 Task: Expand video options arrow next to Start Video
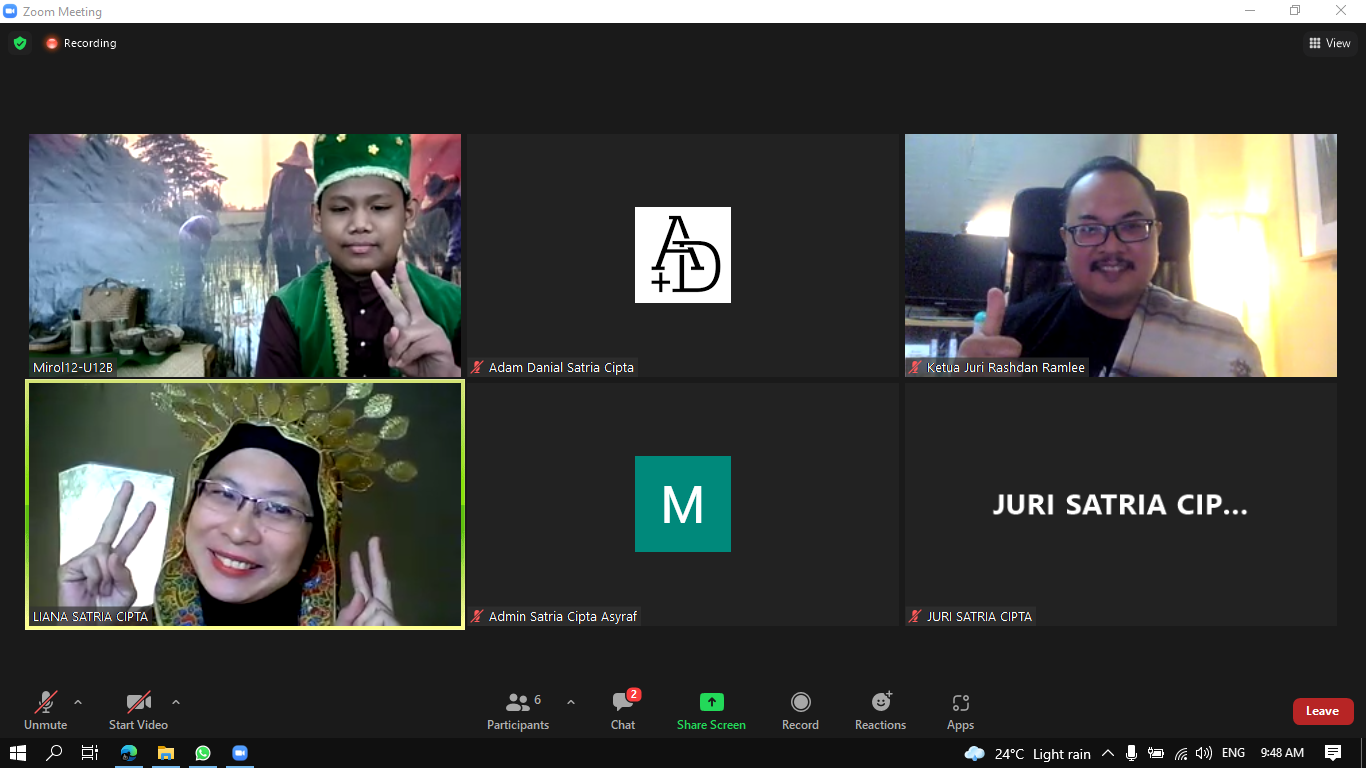click(x=176, y=702)
